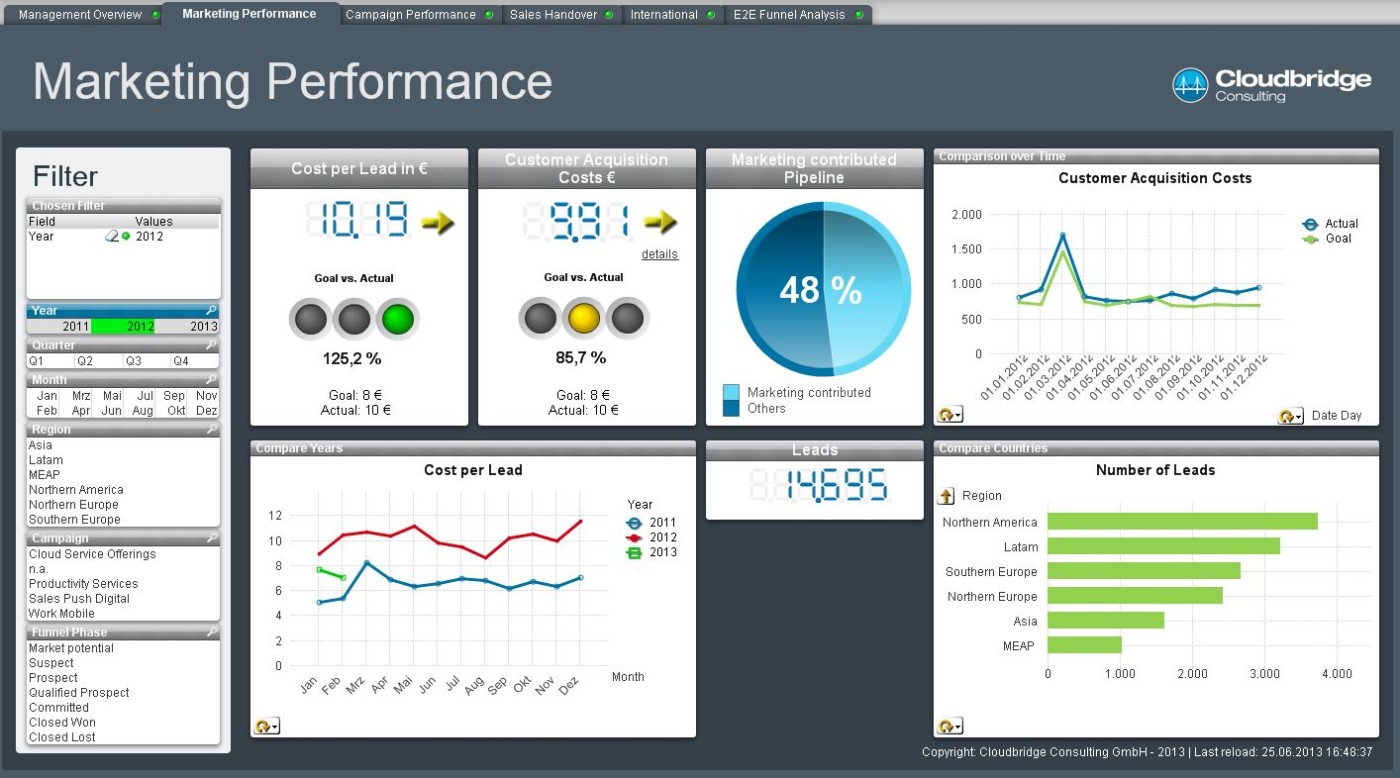Click the search icon in Year filter header
Screen dimensions: 1400x778
pyautogui.click(x=211, y=311)
